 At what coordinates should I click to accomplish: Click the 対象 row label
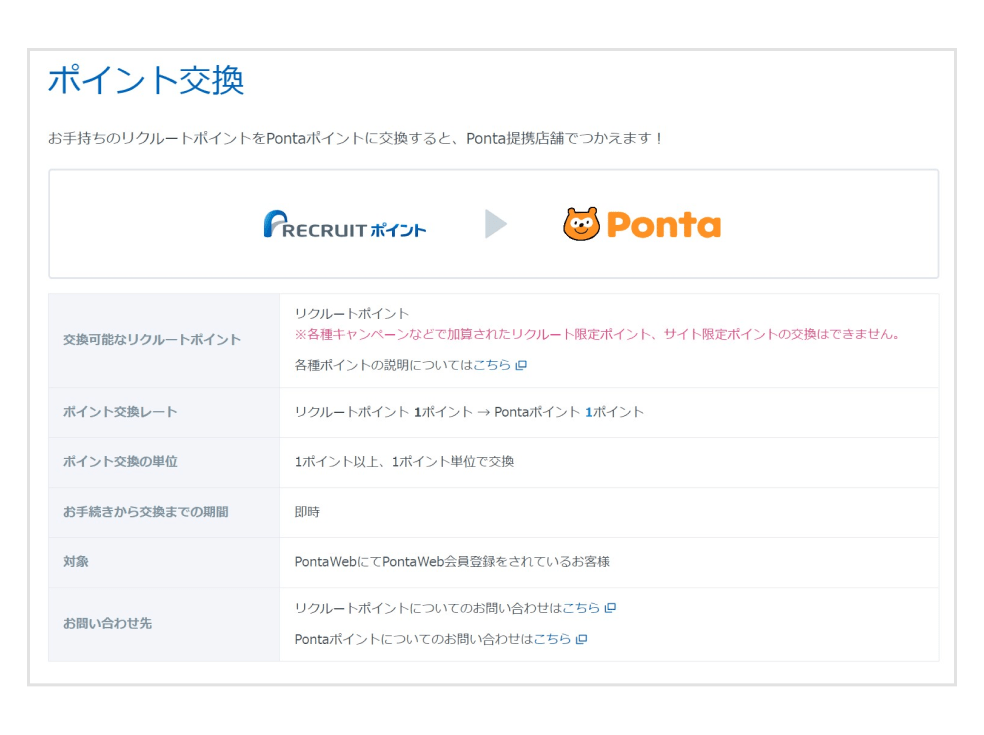point(75,561)
